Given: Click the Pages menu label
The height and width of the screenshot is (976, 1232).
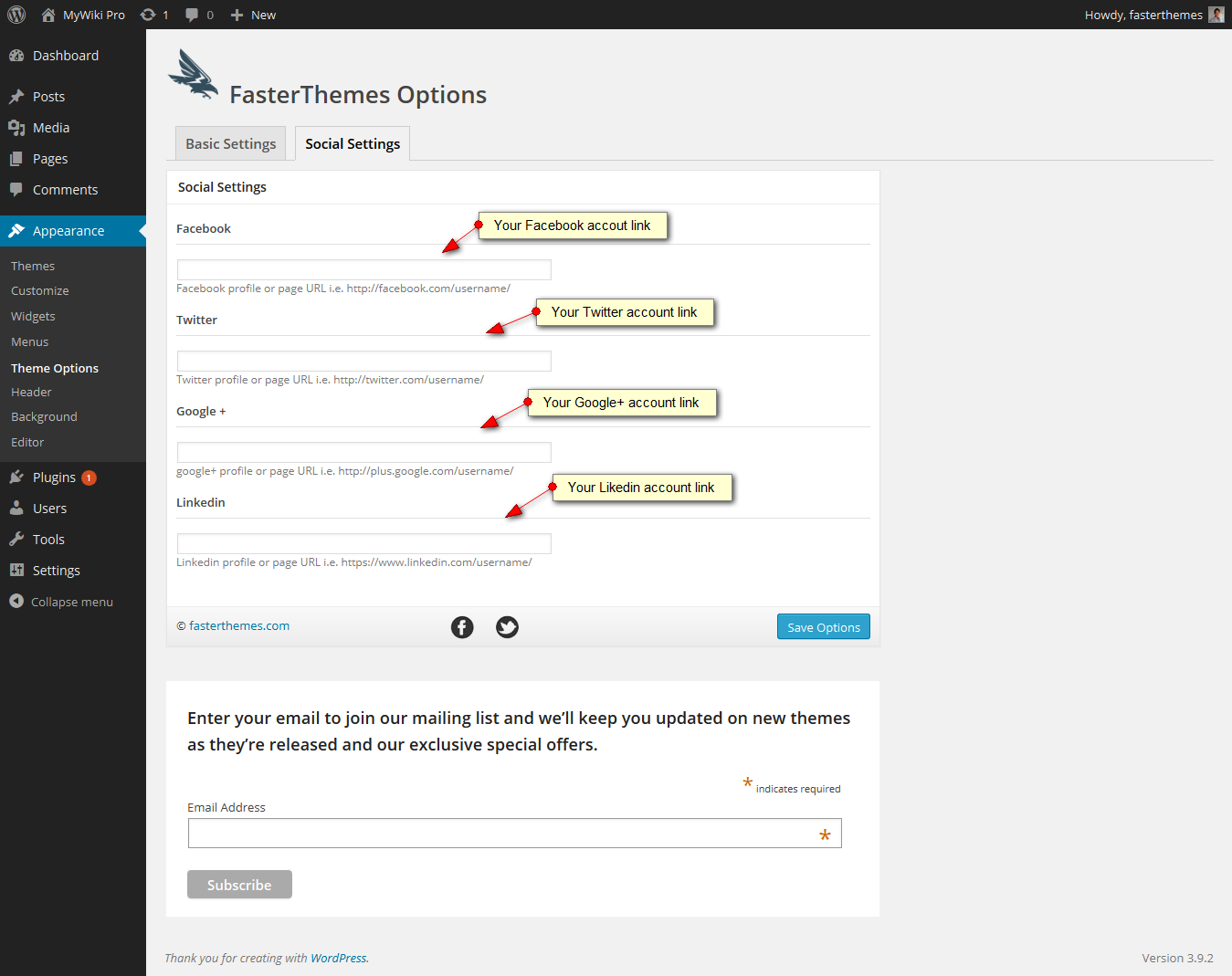Looking at the screenshot, I should point(50,159).
